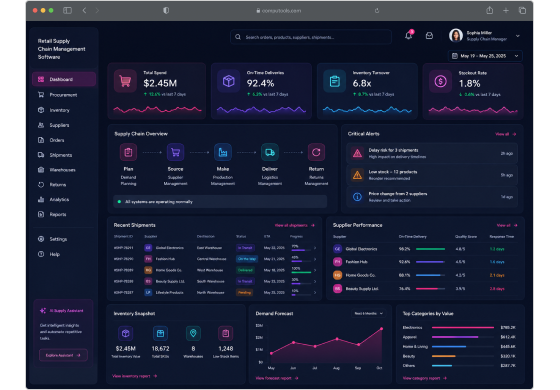
Task: Open the inbox mail icon
Action: pyautogui.click(x=429, y=36)
